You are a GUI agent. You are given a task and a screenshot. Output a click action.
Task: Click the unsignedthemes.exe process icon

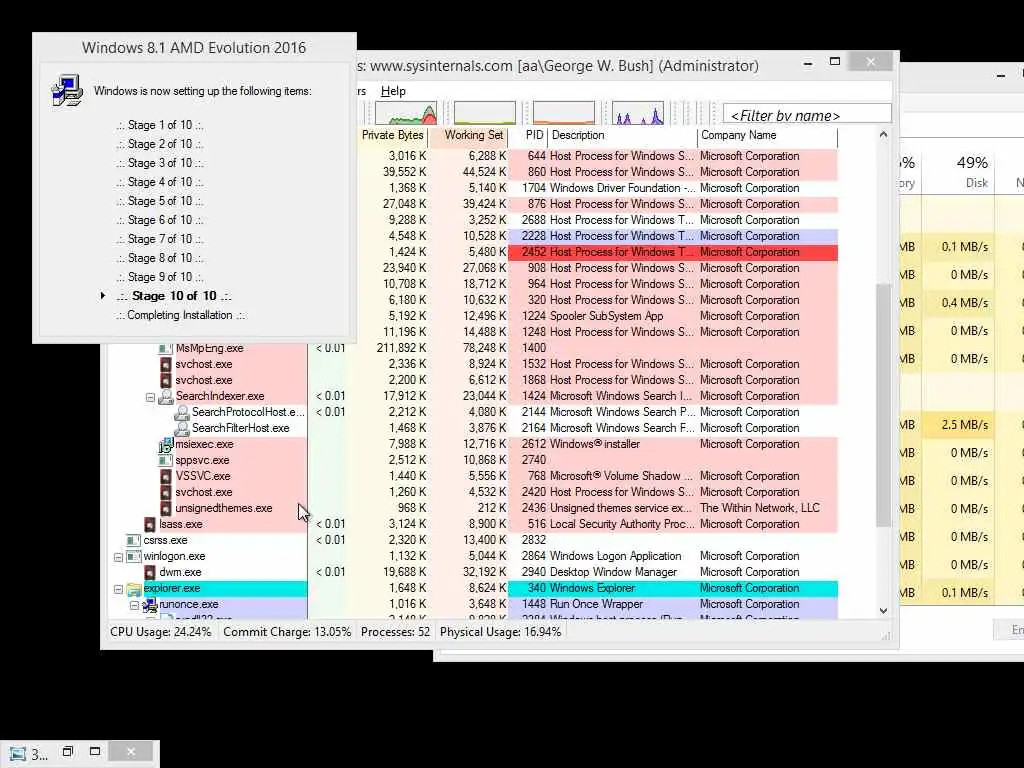pos(166,508)
